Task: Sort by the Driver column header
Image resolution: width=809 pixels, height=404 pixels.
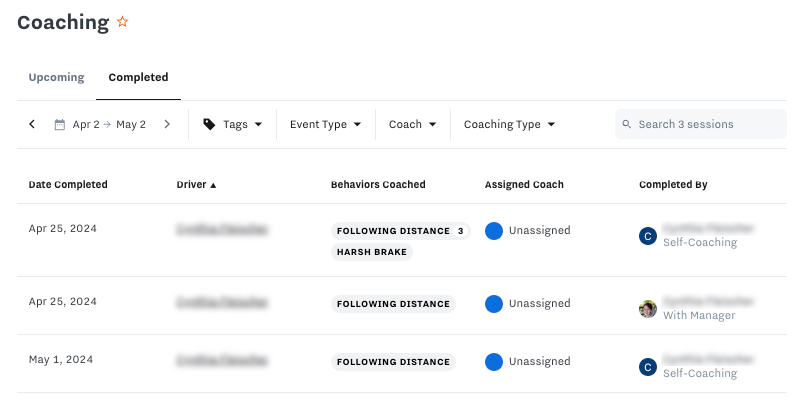Action: click(x=191, y=185)
